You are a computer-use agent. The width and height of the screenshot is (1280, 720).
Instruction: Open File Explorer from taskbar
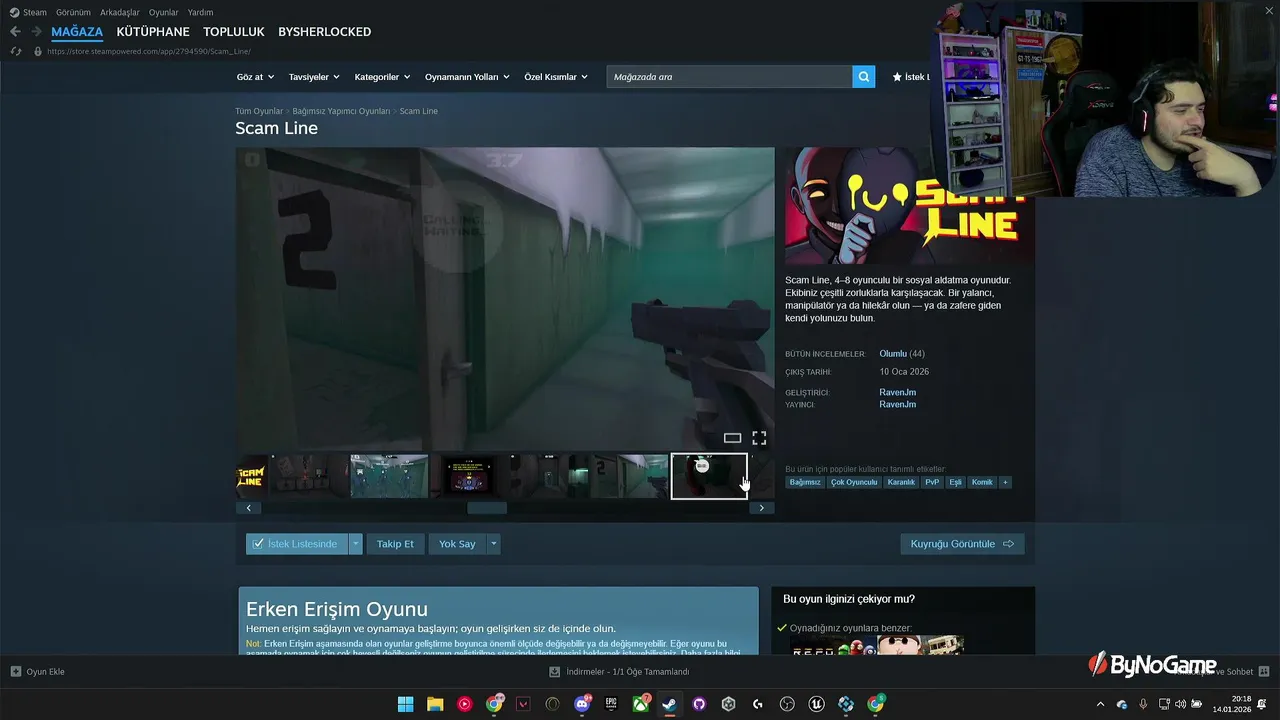[x=435, y=704]
